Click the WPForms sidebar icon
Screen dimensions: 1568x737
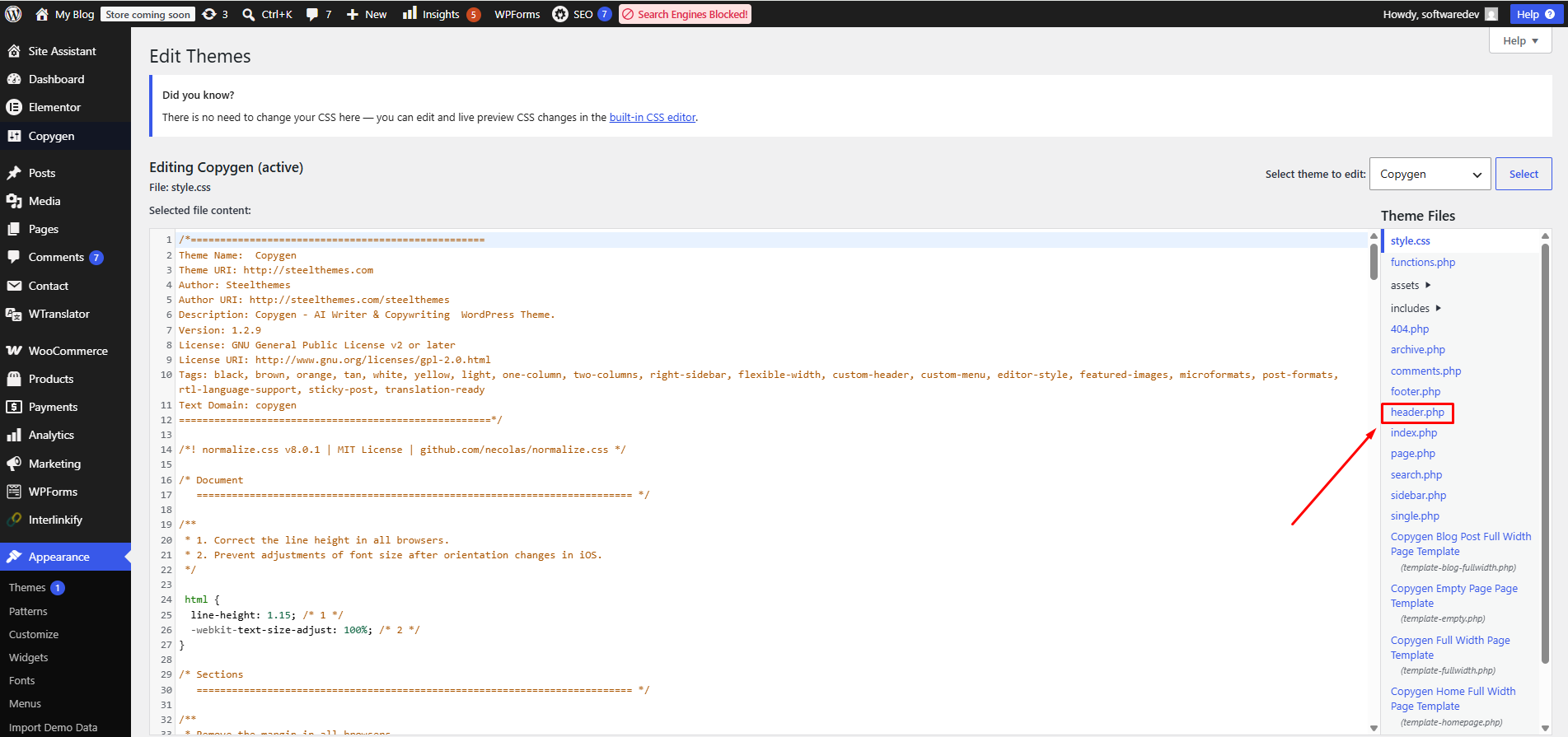coord(14,492)
